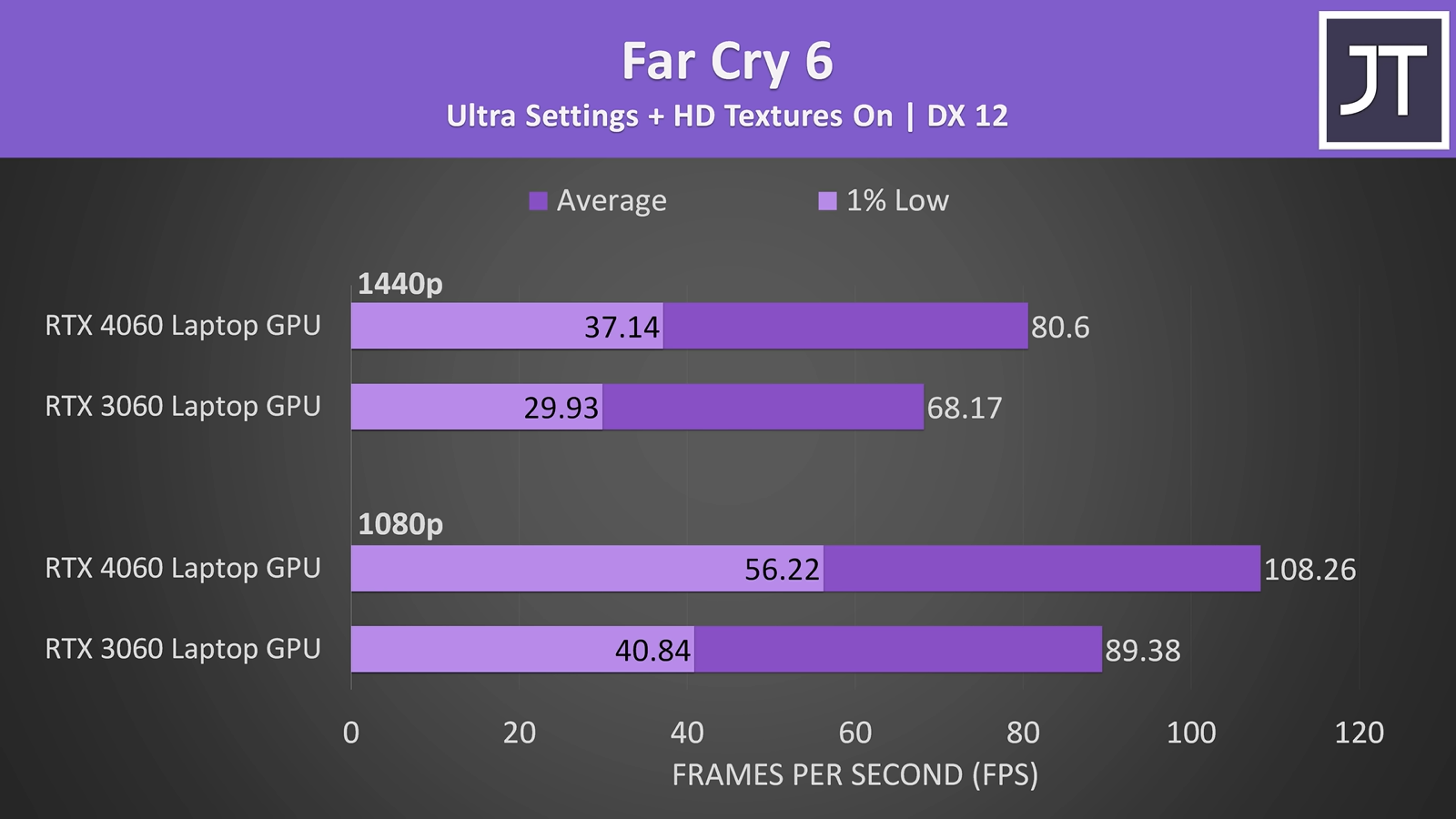This screenshot has height=819, width=1456.
Task: Click the 1080p group heading
Action: point(399,524)
